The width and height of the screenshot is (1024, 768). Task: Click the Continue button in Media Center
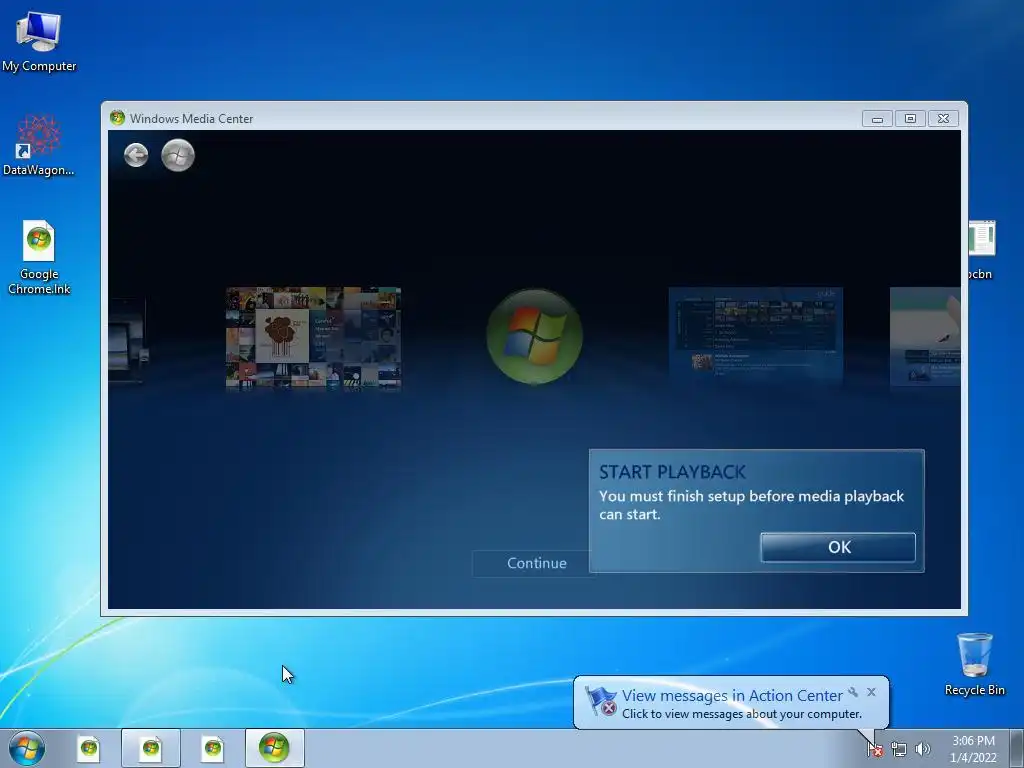coord(537,563)
